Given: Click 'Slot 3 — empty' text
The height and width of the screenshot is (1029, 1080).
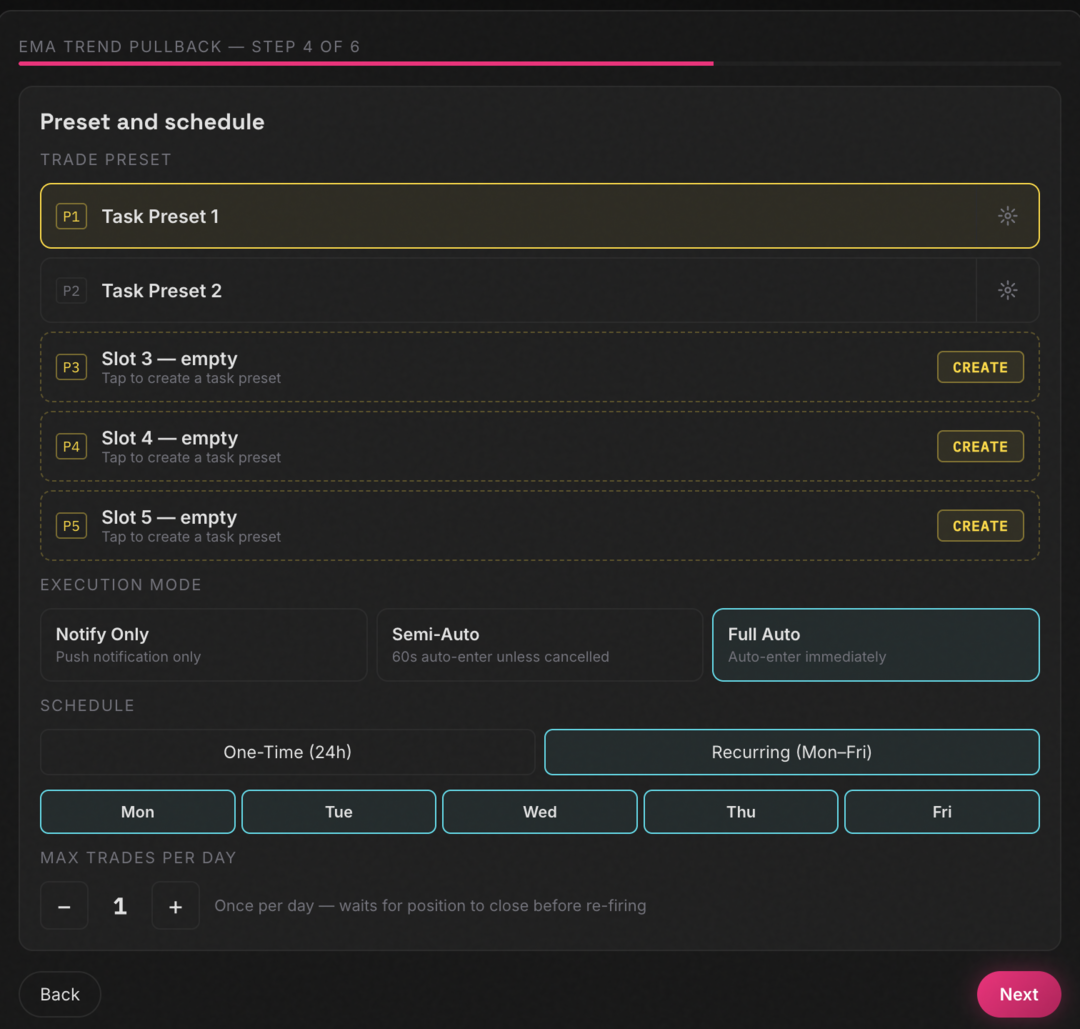Looking at the screenshot, I should [x=169, y=359].
